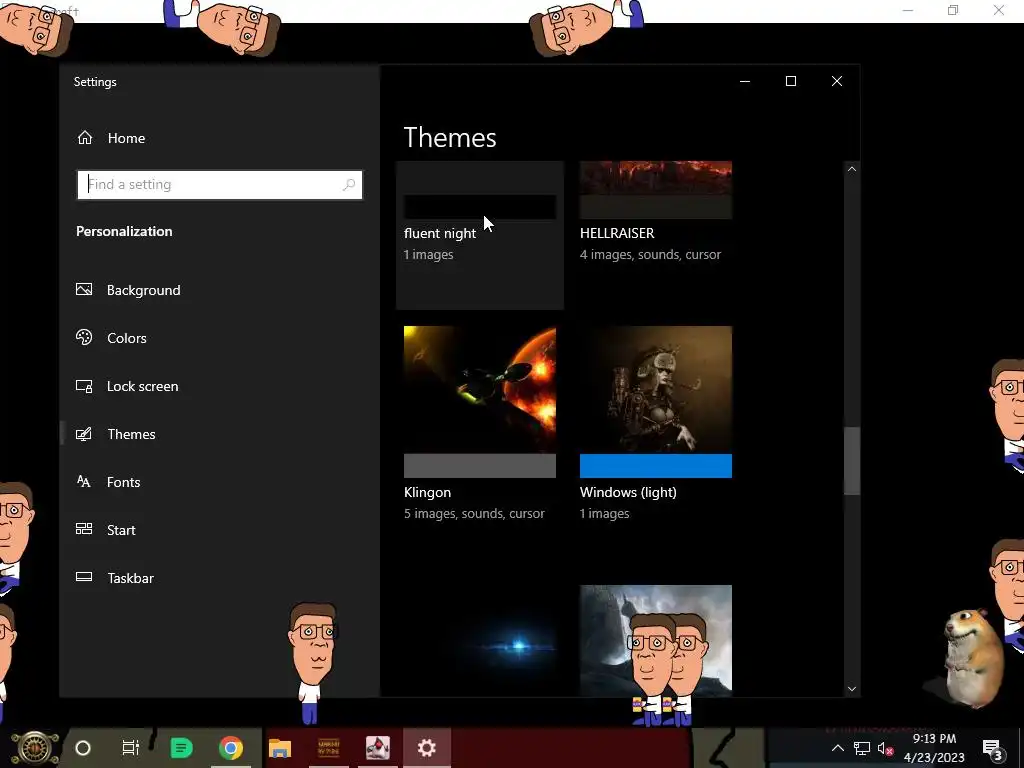Select the Windows (light) theme thumbnail
The image size is (1024, 768).
656,390
